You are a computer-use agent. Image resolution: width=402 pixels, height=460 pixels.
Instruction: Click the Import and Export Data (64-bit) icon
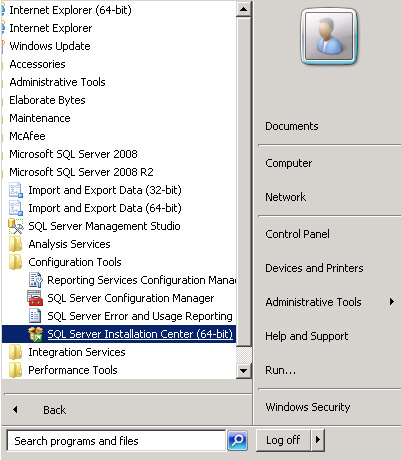click(x=16, y=208)
